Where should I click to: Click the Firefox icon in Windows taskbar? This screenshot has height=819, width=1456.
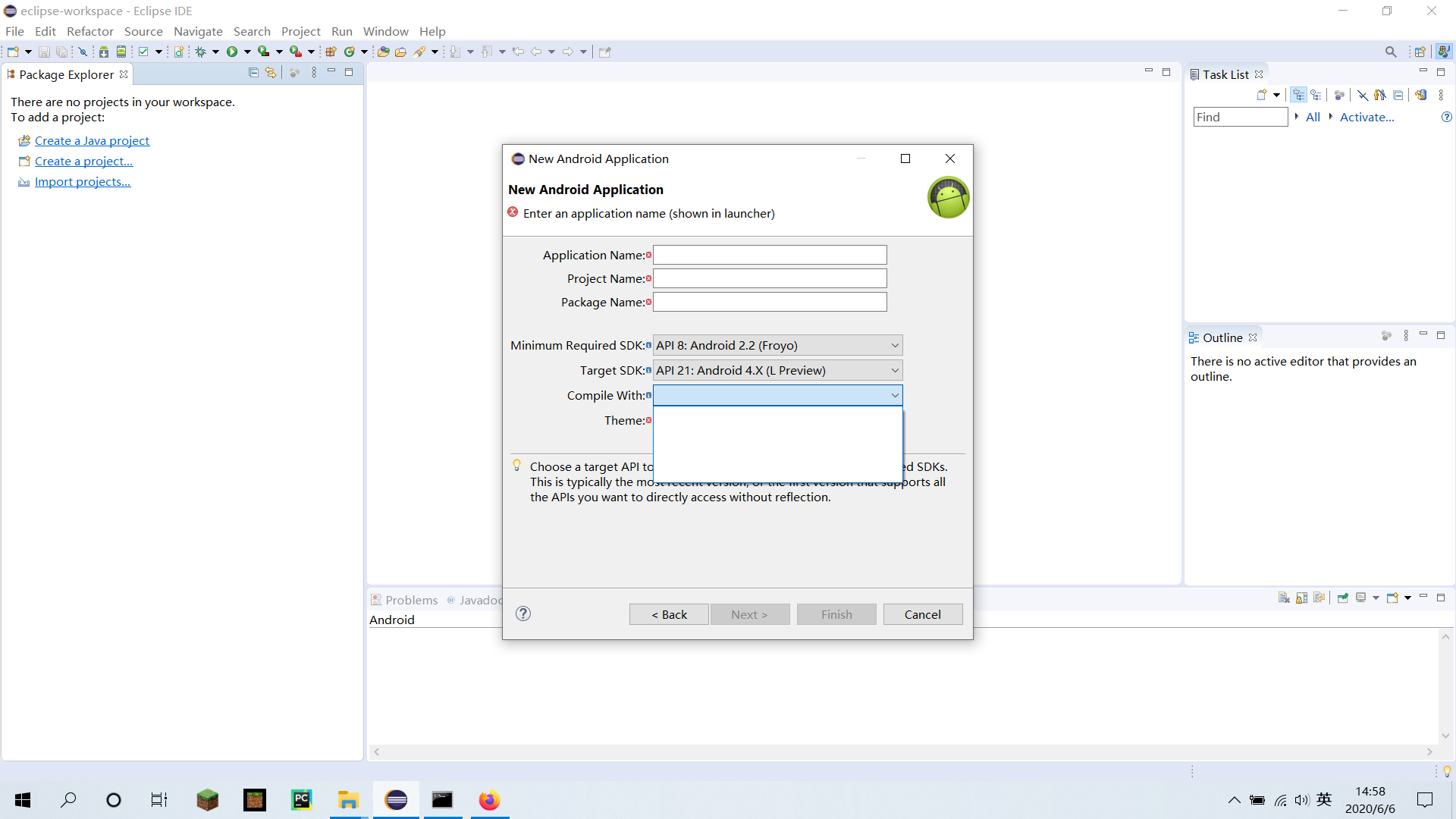click(490, 799)
